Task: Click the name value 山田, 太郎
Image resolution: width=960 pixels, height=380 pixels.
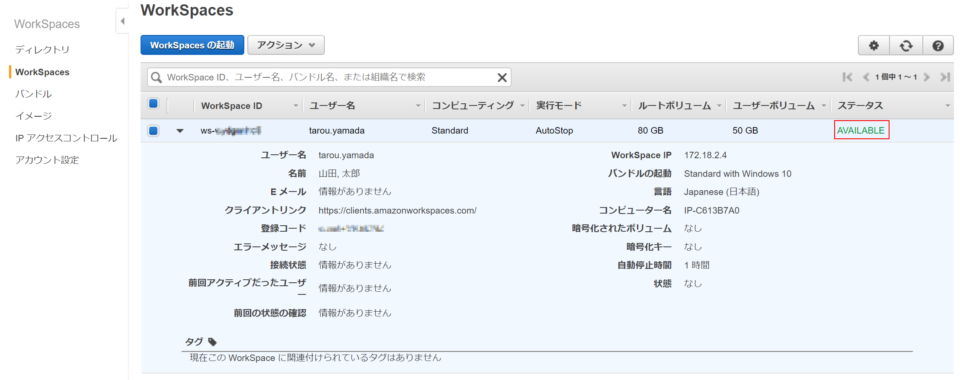Action: point(339,173)
